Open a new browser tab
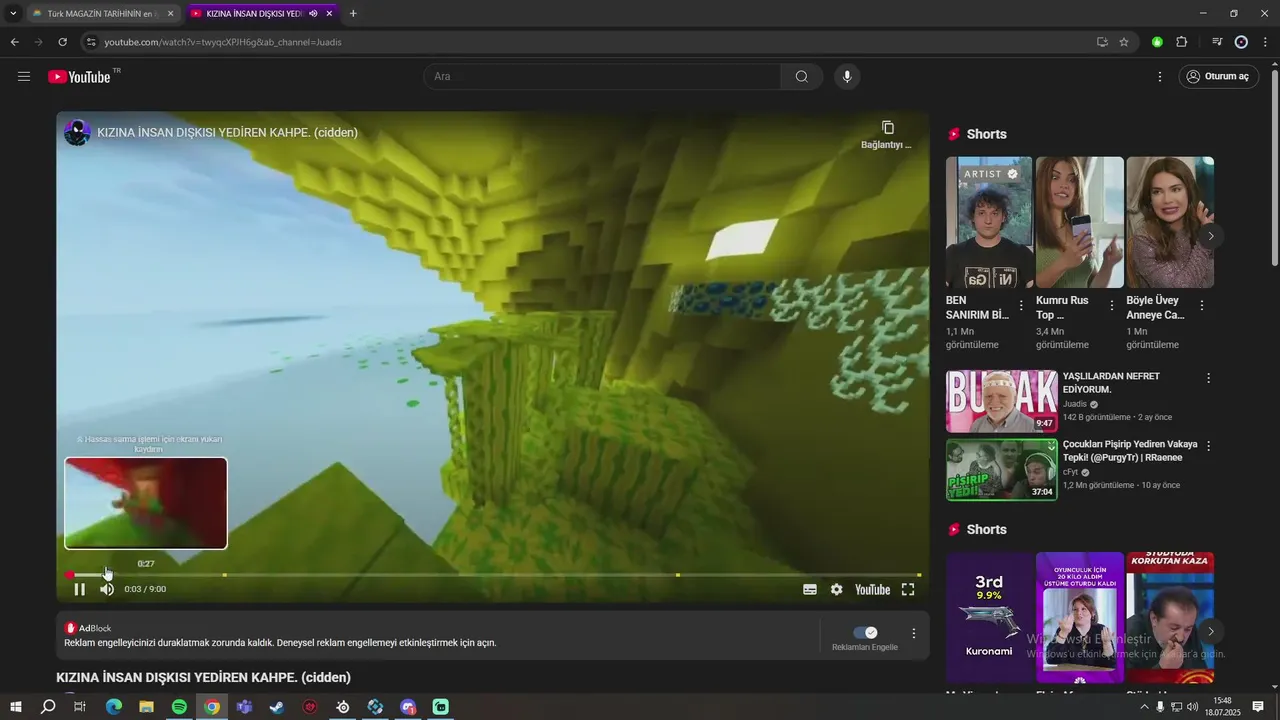Screen dimensions: 1280x720 pyautogui.click(x=353, y=14)
